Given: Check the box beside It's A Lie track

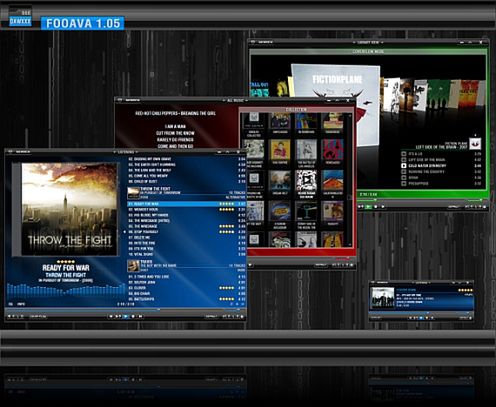Looking at the screenshot, I should coord(404,154).
